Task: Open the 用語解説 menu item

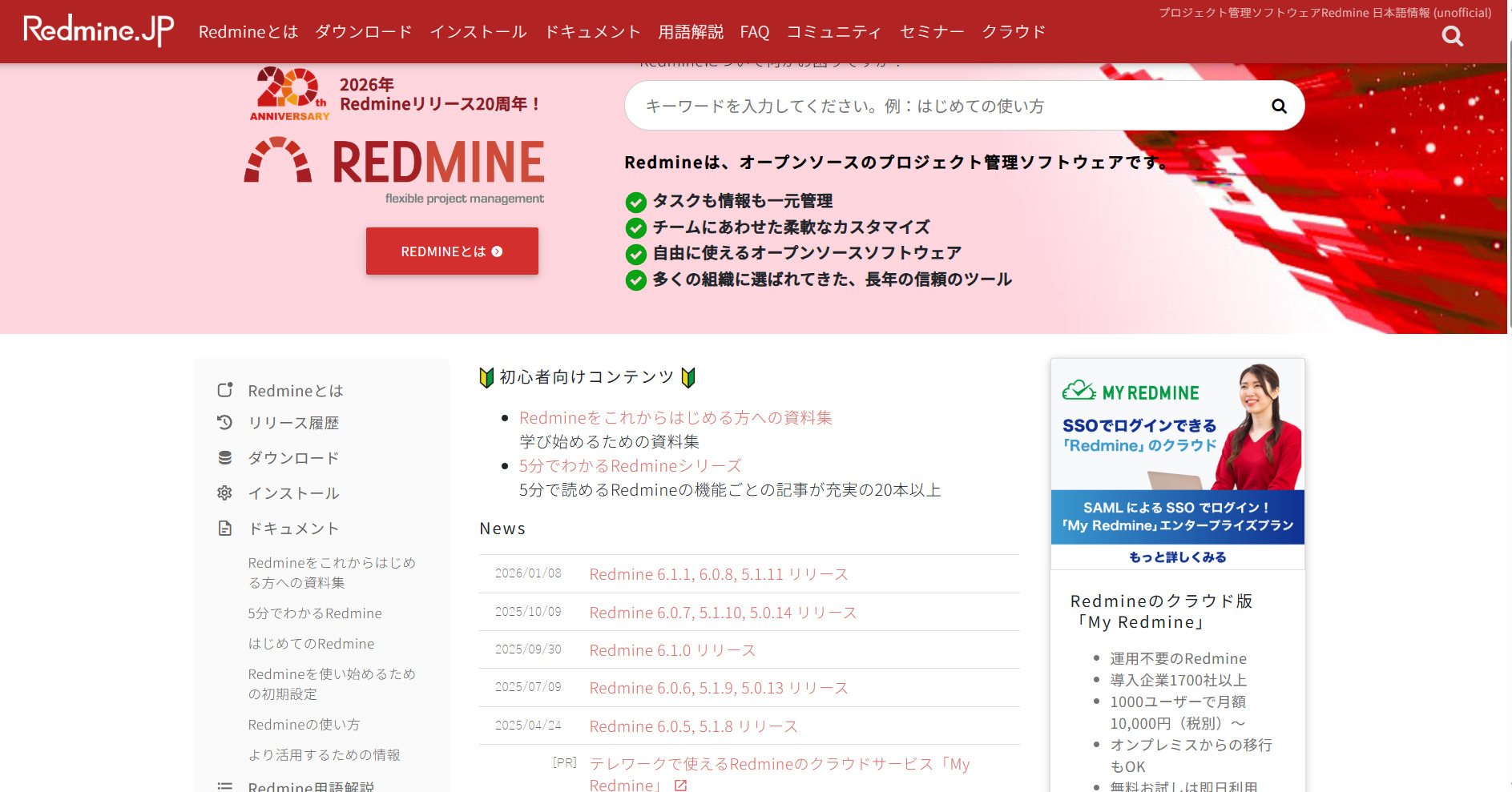Action: pos(690,31)
